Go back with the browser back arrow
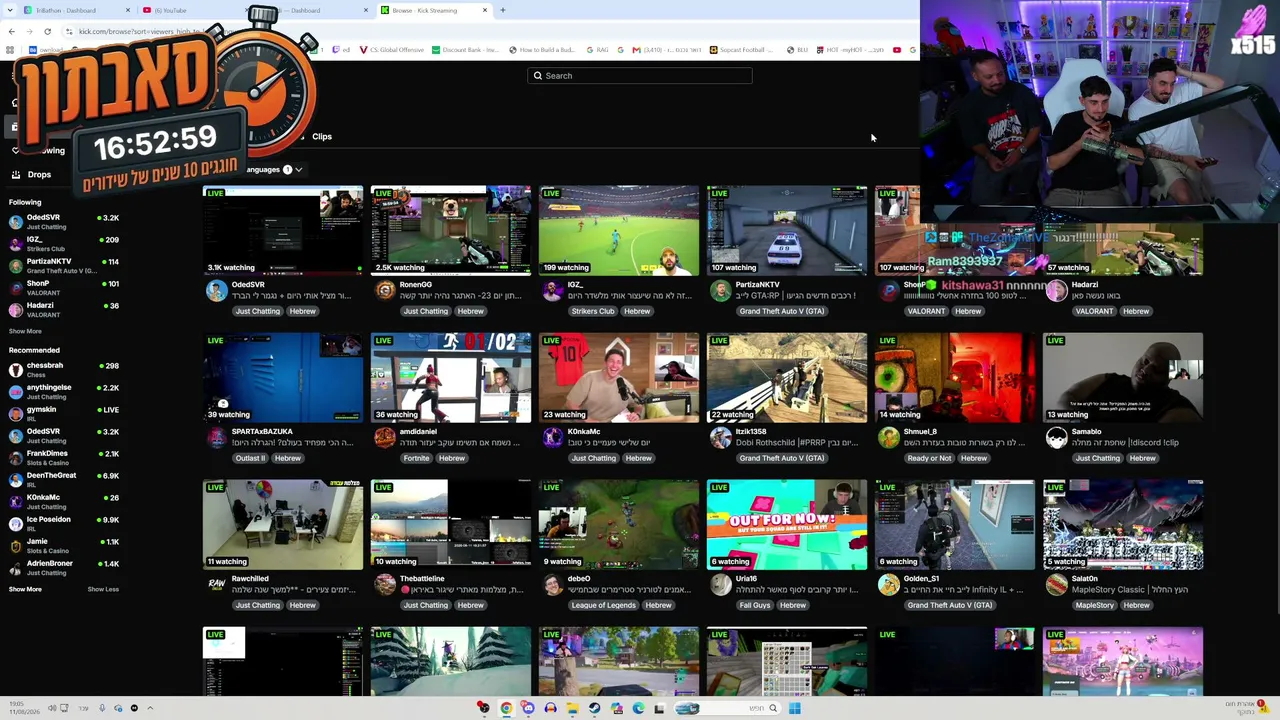 [x=11, y=31]
